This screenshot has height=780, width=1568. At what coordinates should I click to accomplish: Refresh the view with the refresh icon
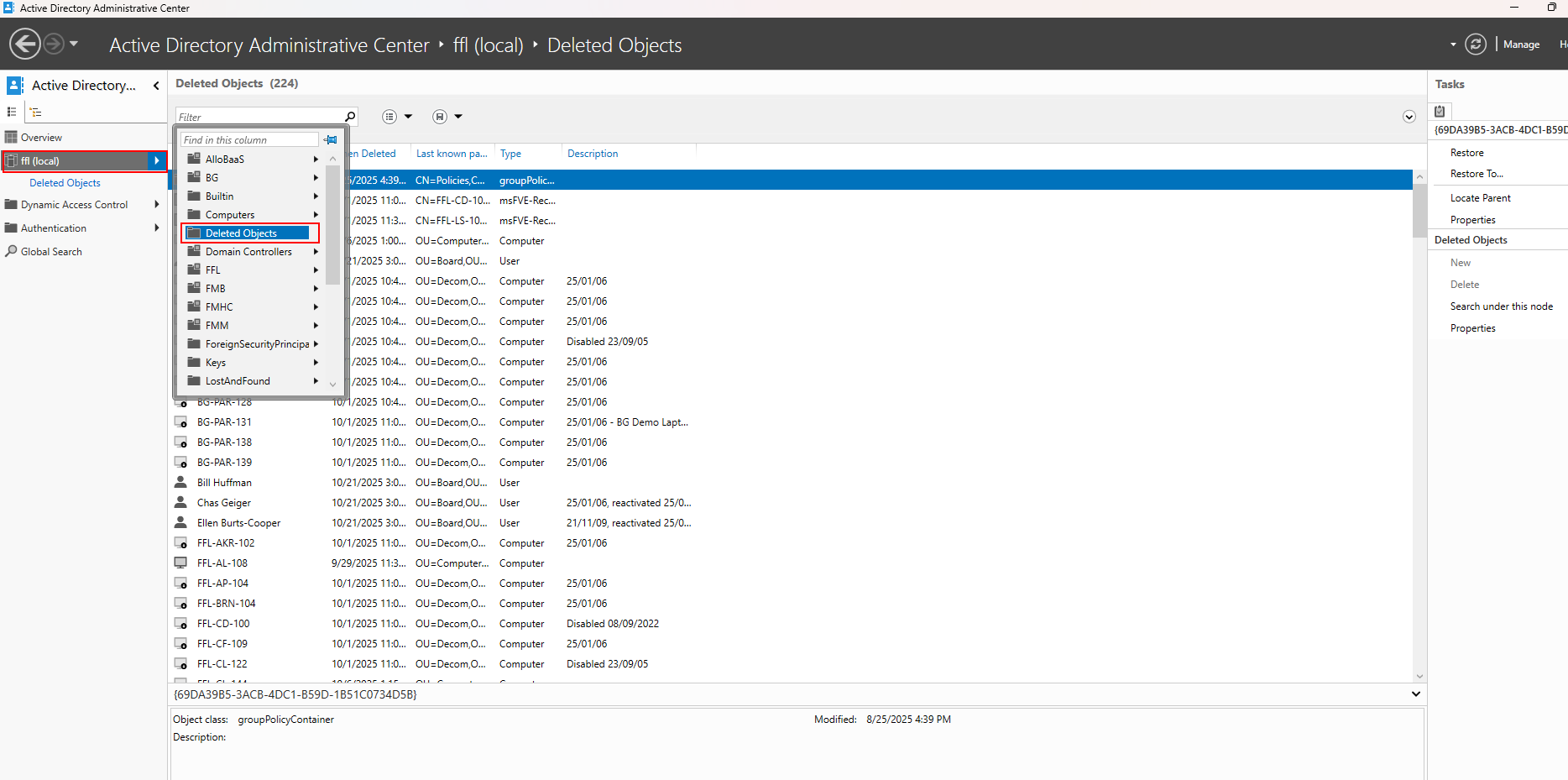[x=1476, y=44]
